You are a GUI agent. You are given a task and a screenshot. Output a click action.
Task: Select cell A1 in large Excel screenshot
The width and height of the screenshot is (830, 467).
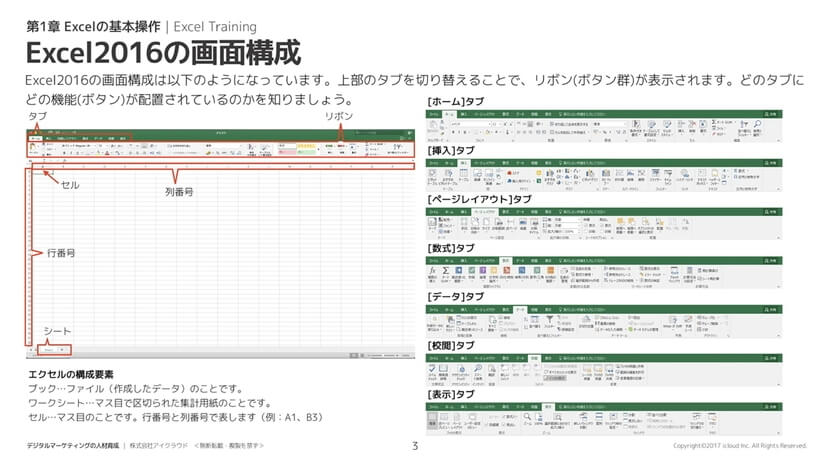click(x=42, y=173)
